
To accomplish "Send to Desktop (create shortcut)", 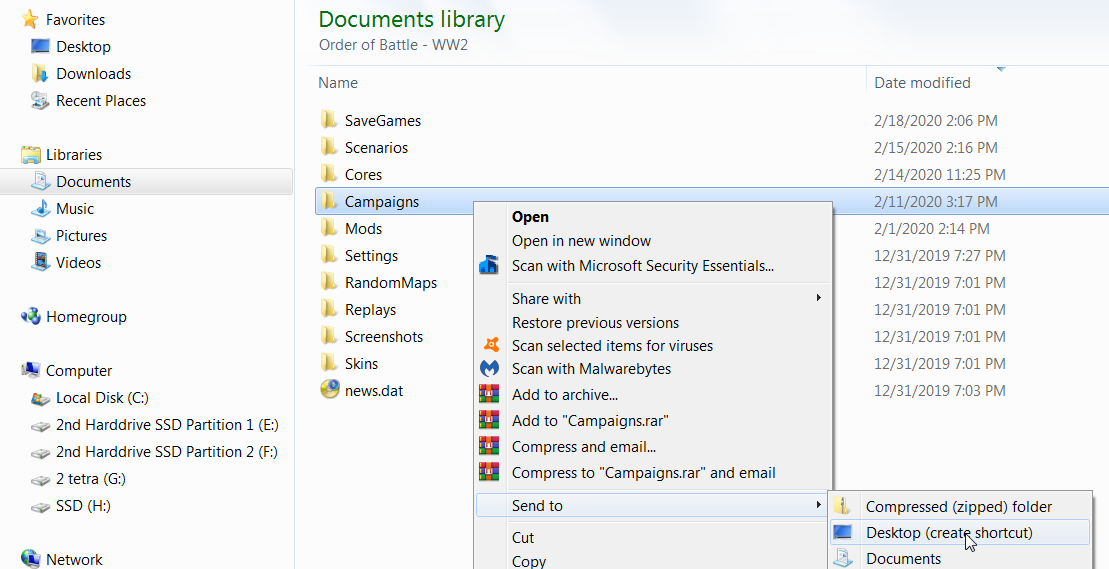I will pos(949,533).
